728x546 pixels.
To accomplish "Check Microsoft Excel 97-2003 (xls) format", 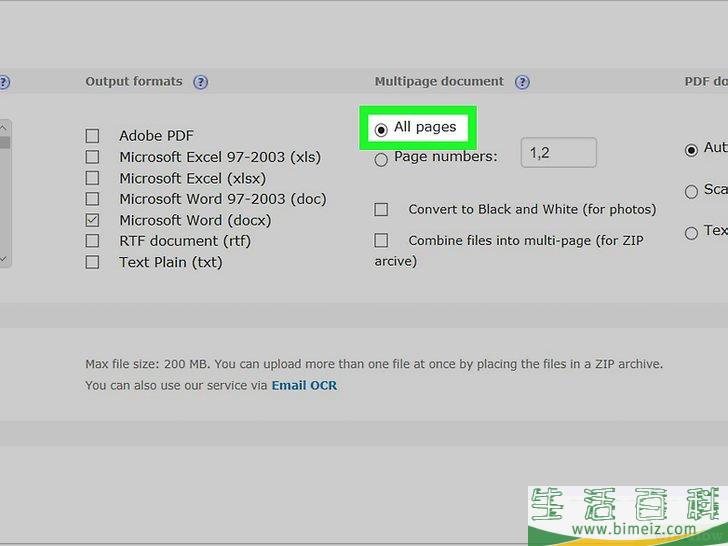I will [92, 157].
